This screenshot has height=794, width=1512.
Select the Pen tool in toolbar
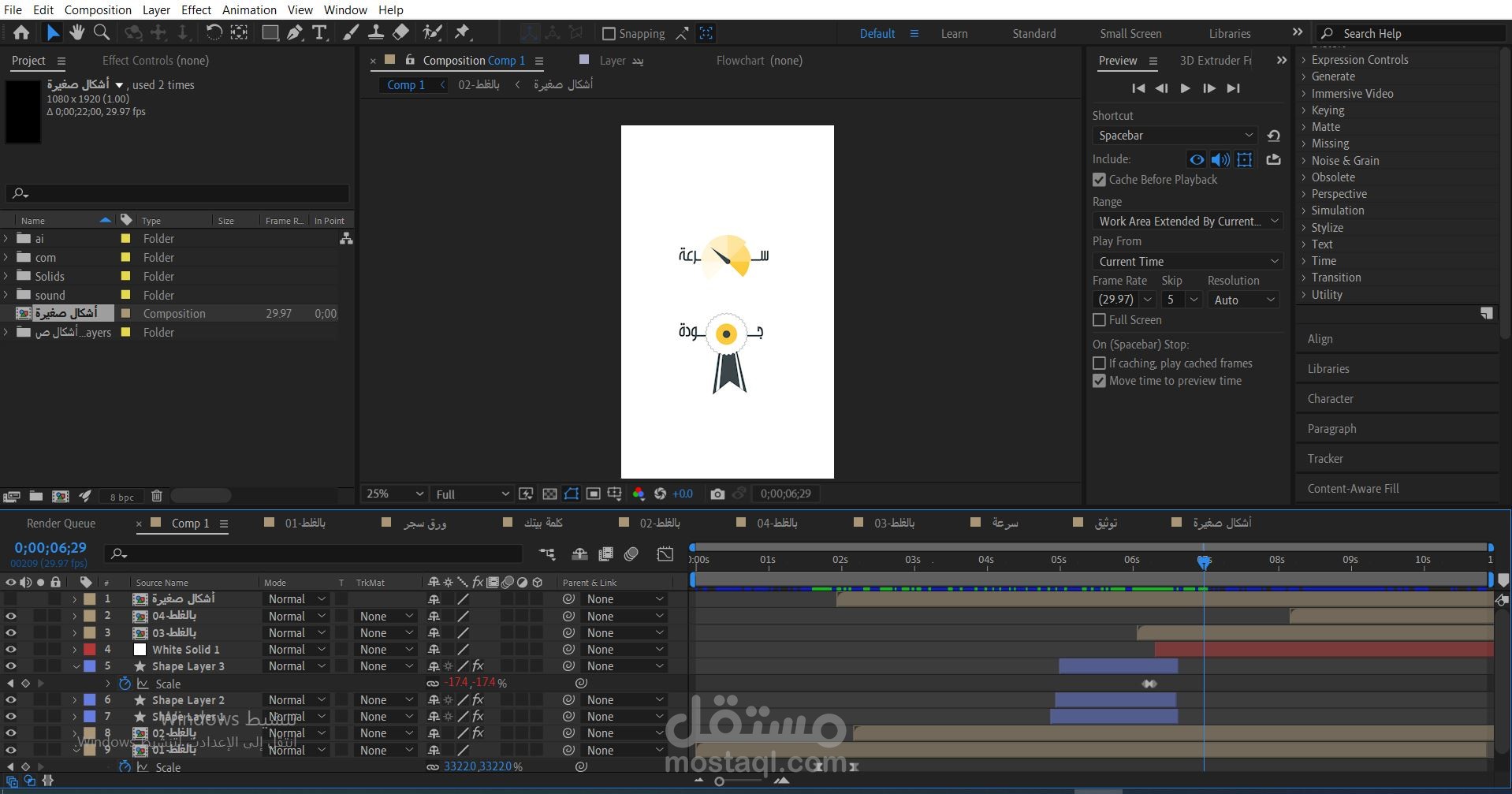pyautogui.click(x=295, y=32)
